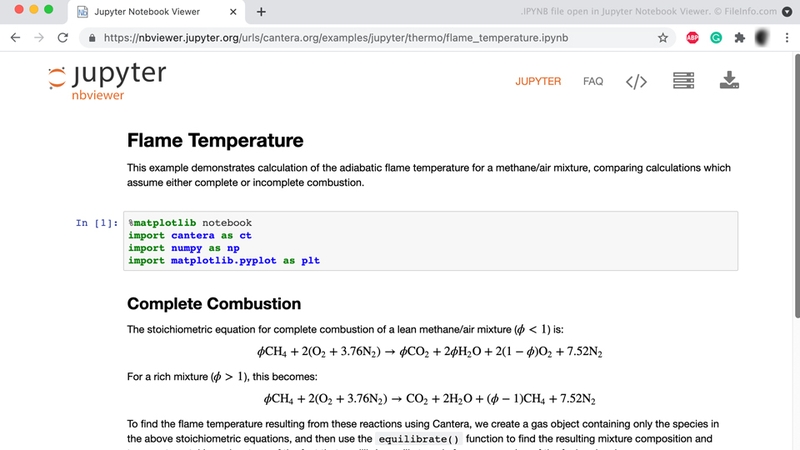This screenshot has height=450, width=800.
Task: Close the Jupyter Notebook Viewer tab
Action: (233, 12)
